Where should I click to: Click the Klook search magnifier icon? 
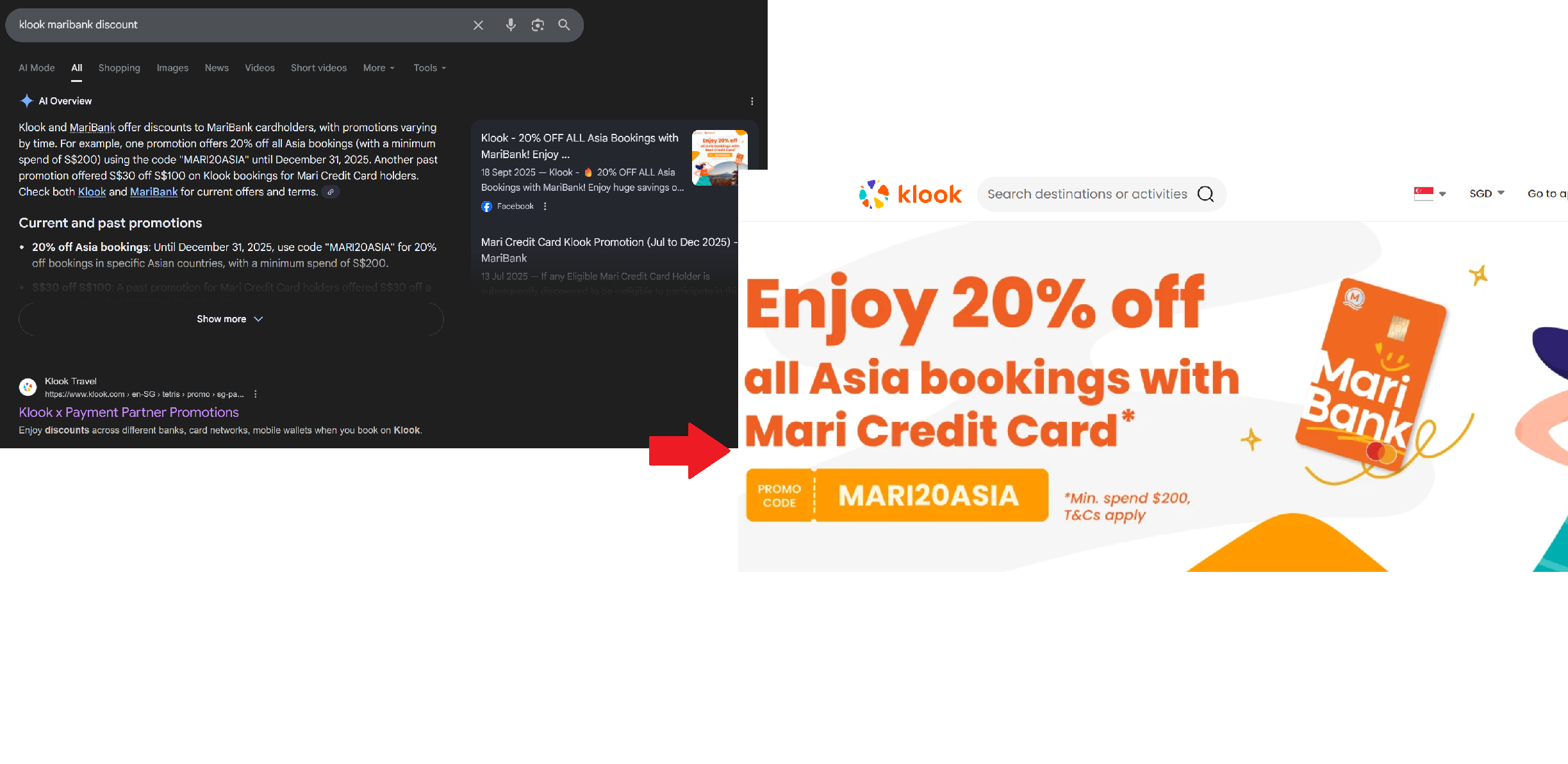[1205, 194]
